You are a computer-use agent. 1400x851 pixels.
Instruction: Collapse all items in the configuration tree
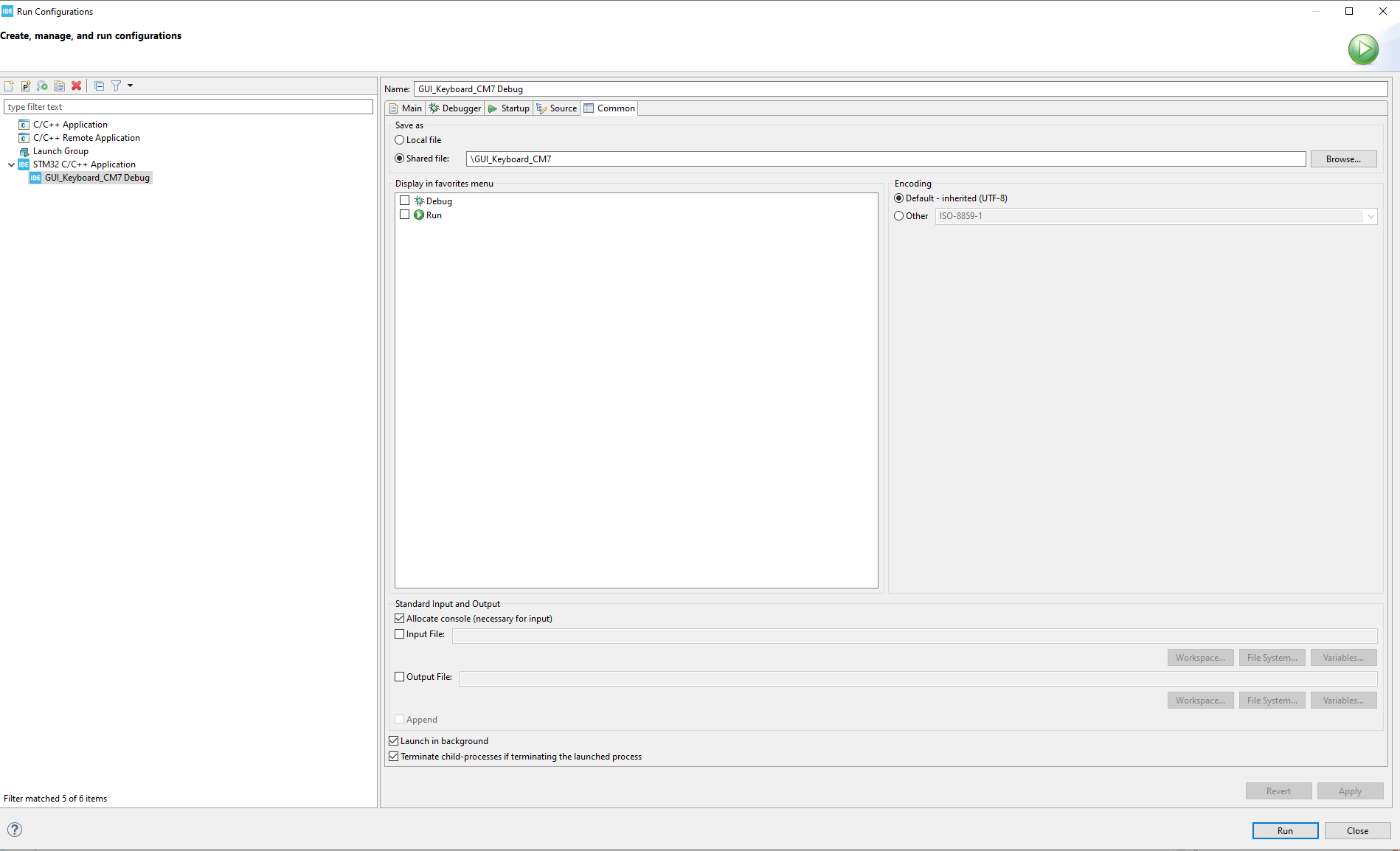click(x=98, y=86)
